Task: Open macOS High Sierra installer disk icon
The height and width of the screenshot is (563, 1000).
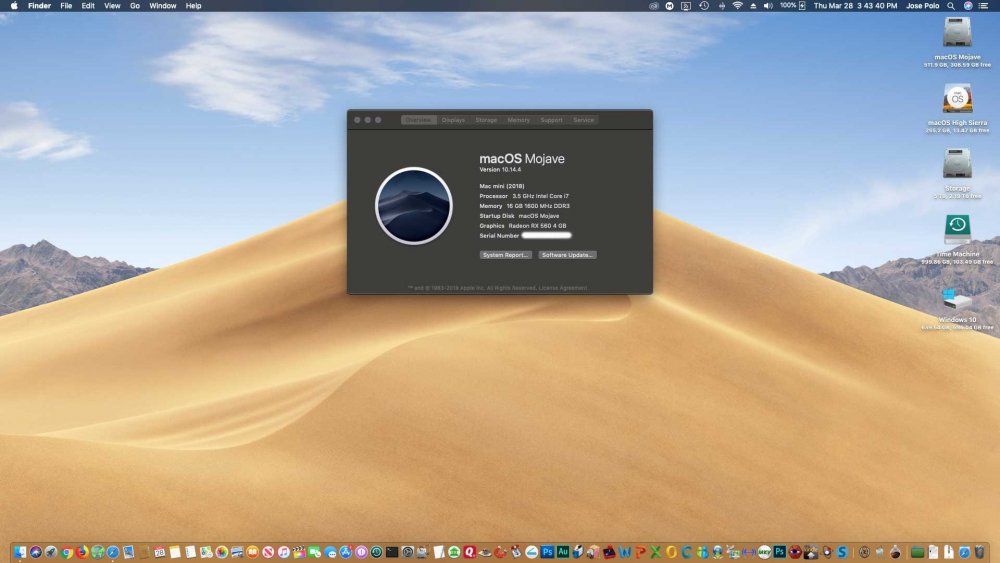Action: point(957,99)
